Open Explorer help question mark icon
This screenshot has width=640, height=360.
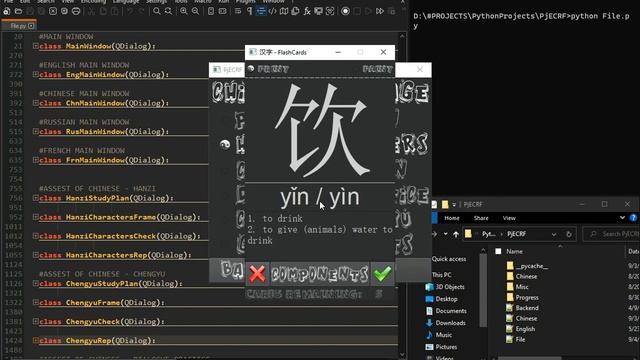[633, 218]
